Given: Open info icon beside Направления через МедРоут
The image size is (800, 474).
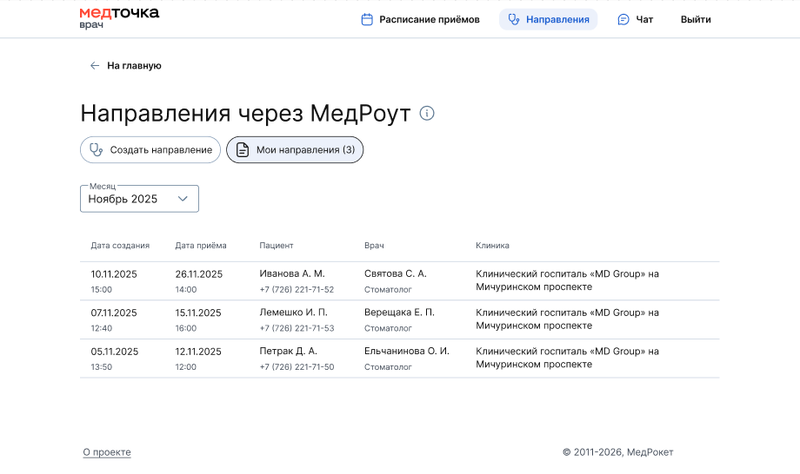Looking at the screenshot, I should click(427, 113).
